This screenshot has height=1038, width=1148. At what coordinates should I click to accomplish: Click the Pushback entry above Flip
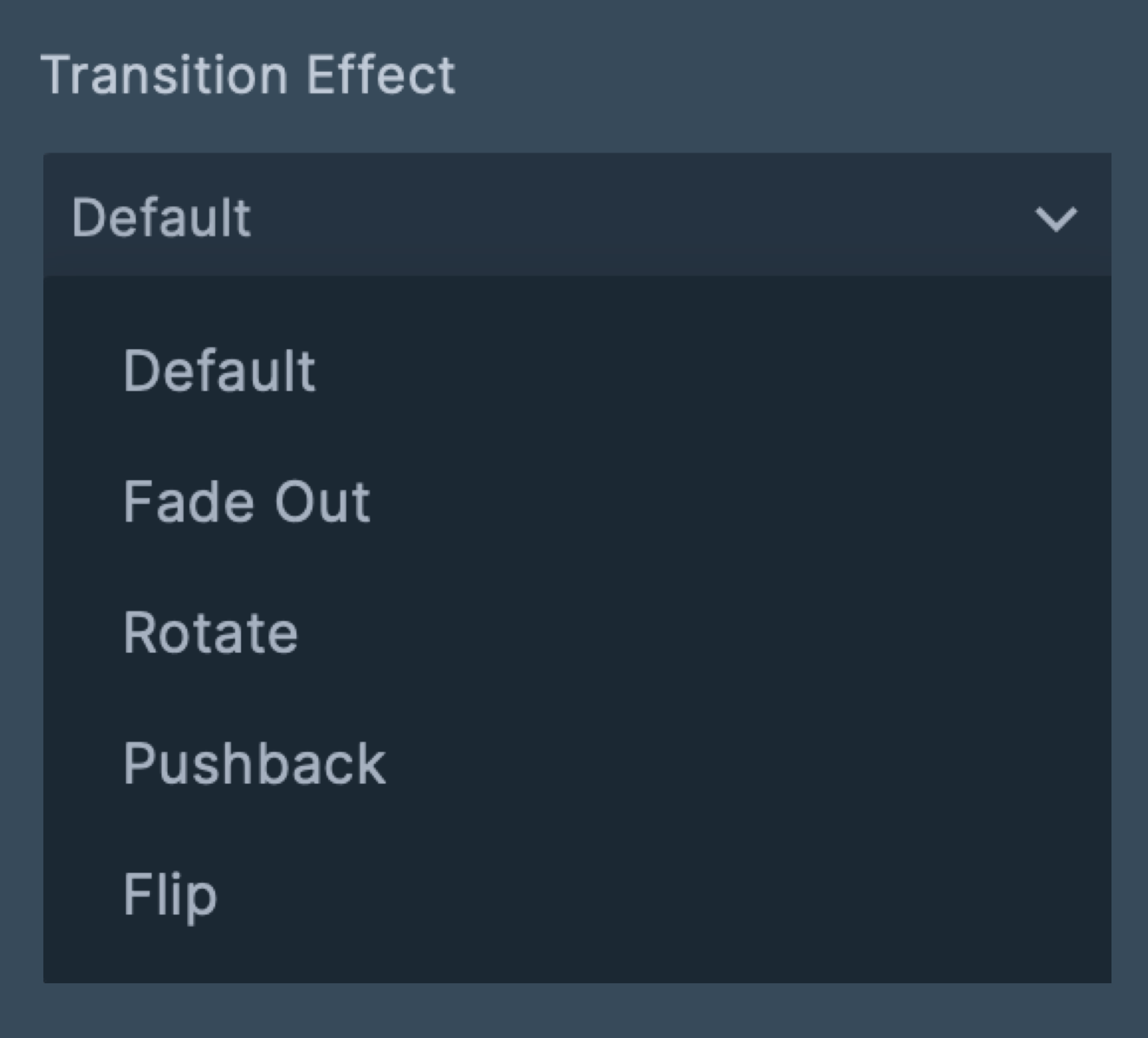(254, 764)
